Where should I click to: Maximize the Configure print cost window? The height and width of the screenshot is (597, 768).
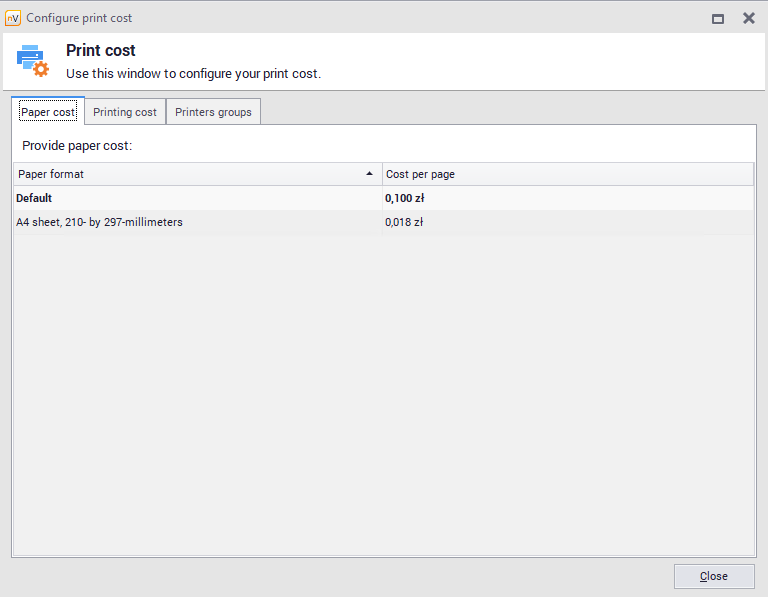pyautogui.click(x=717, y=18)
